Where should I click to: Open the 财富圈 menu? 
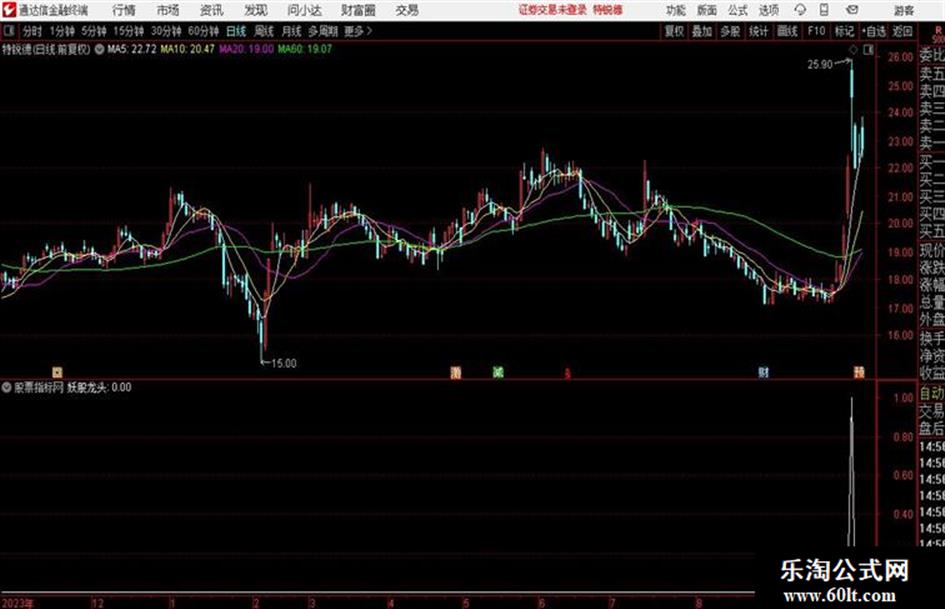click(x=358, y=10)
